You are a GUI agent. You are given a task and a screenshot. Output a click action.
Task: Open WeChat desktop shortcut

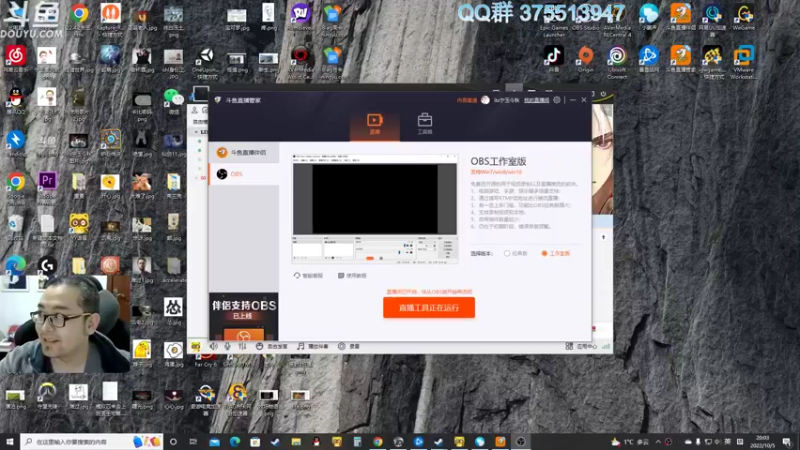[173, 101]
